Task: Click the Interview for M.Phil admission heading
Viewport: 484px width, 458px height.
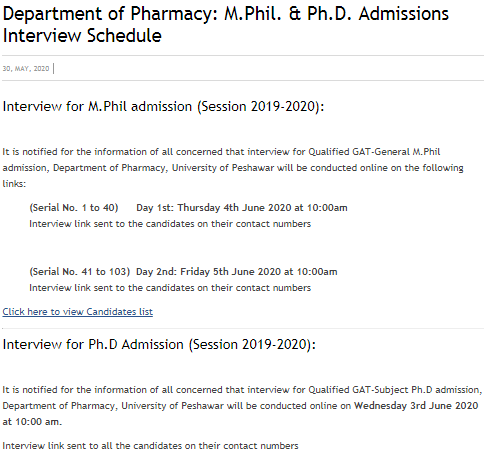Action: pos(163,107)
